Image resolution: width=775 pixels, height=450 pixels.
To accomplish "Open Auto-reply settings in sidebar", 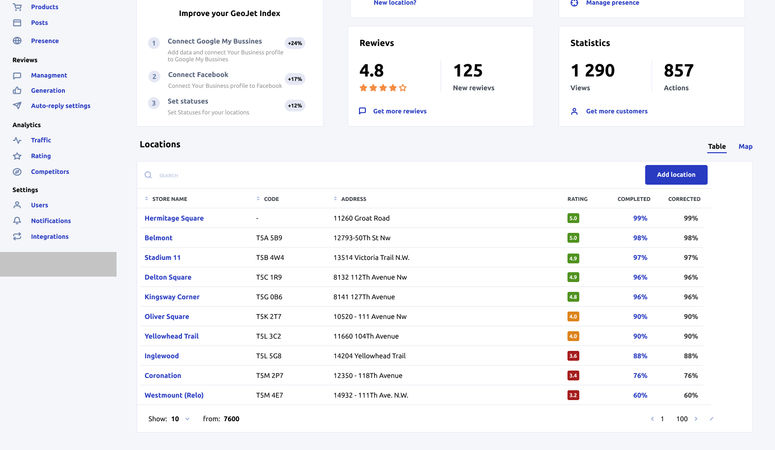I will 60,106.
